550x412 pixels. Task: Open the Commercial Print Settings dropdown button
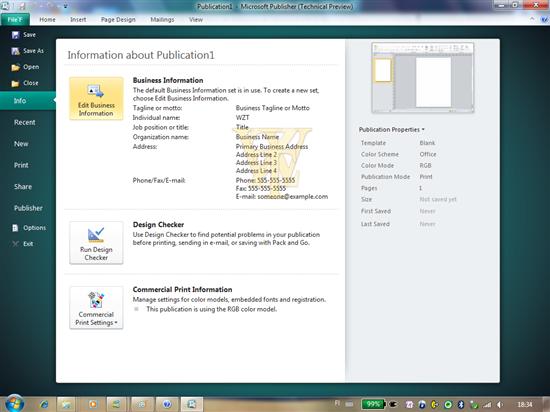(96, 308)
